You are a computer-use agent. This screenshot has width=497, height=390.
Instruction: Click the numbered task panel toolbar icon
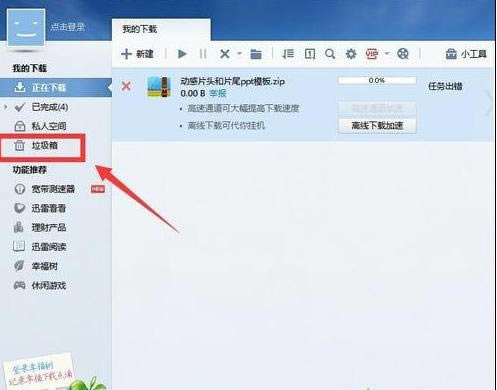[310, 54]
